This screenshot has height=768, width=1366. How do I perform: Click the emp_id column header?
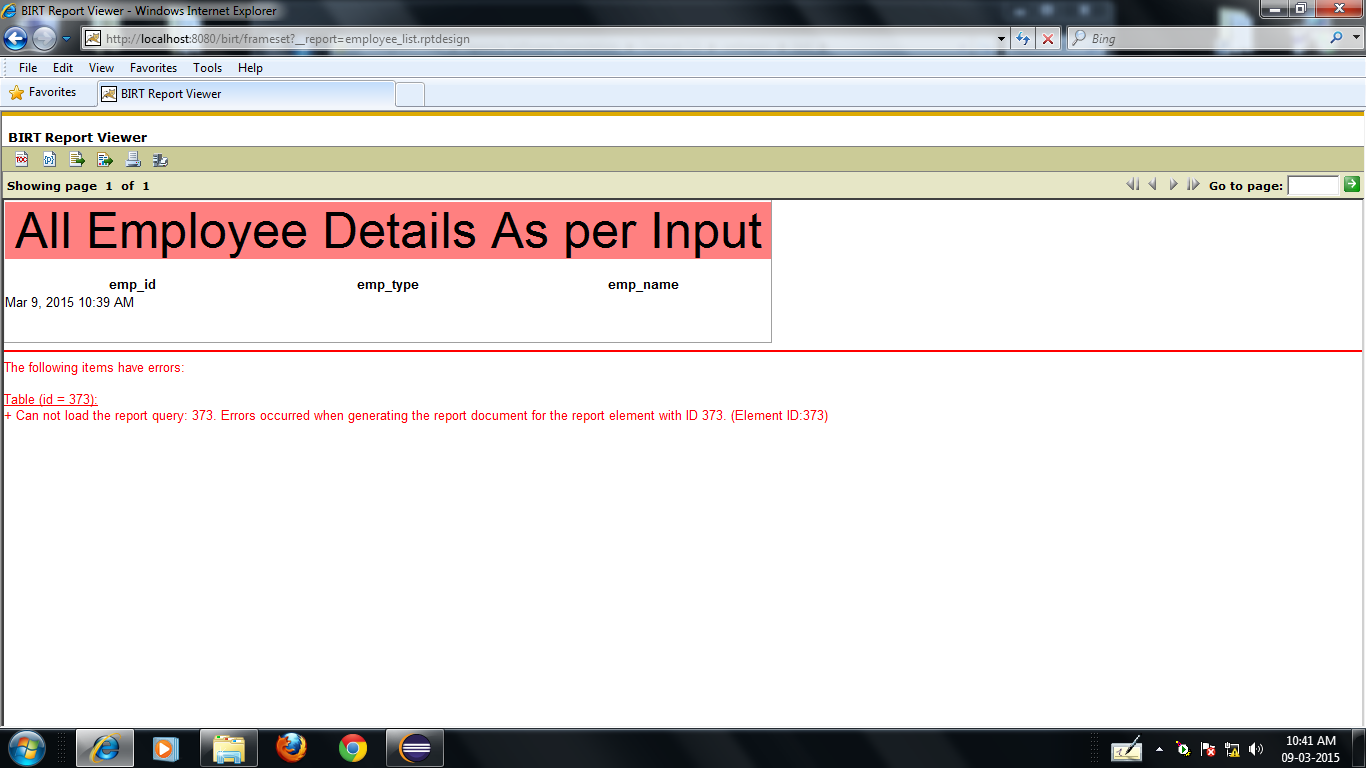click(132, 285)
